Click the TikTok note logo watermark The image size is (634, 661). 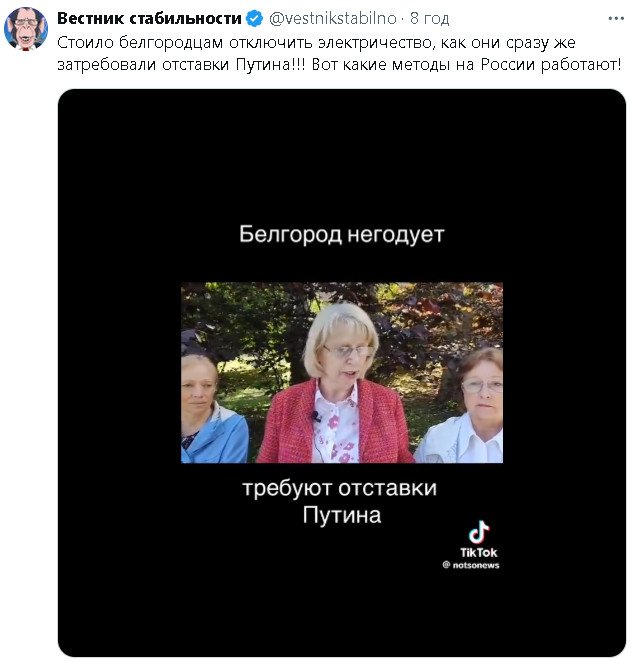479,532
